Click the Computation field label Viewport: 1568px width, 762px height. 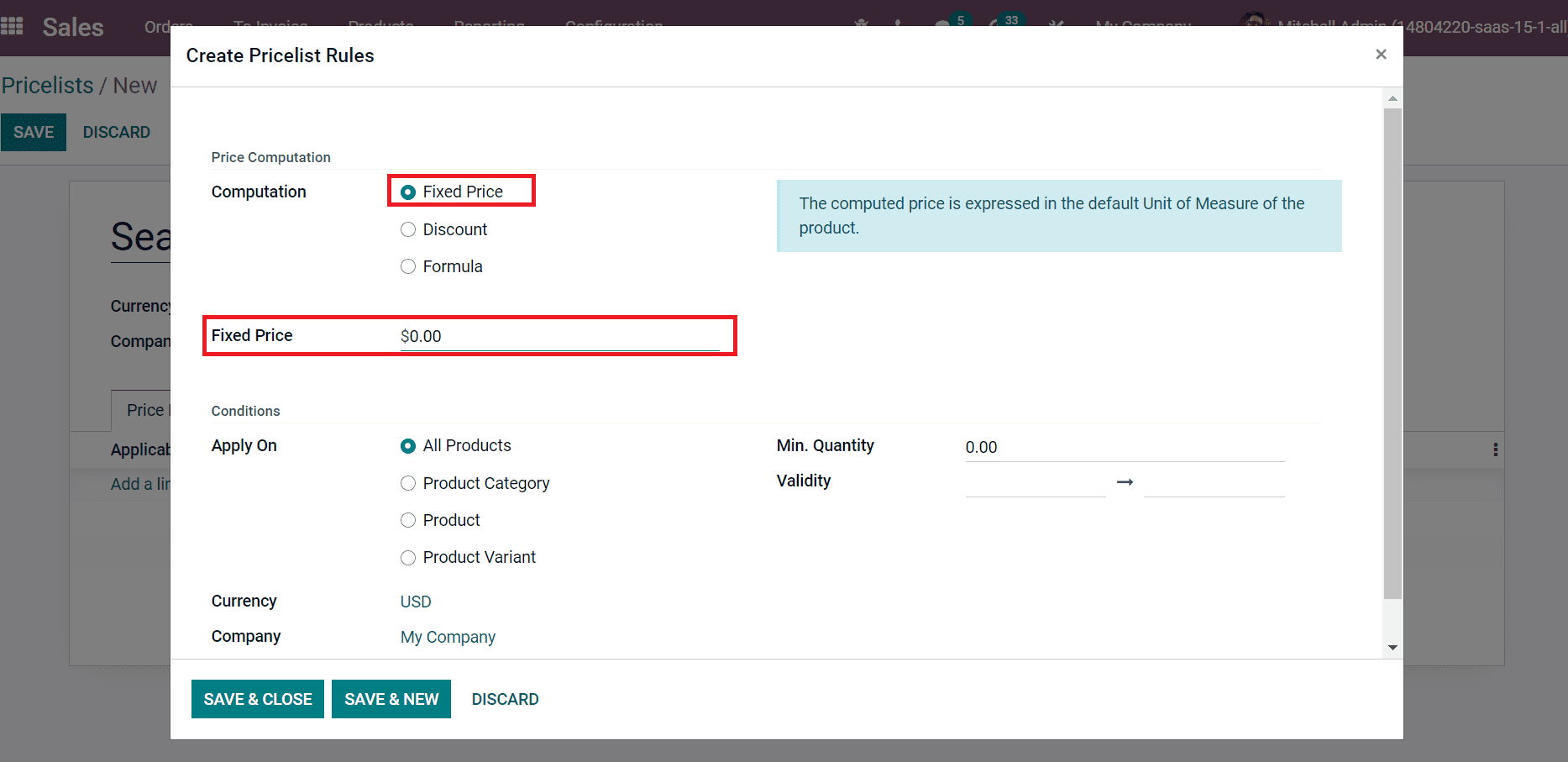click(259, 192)
